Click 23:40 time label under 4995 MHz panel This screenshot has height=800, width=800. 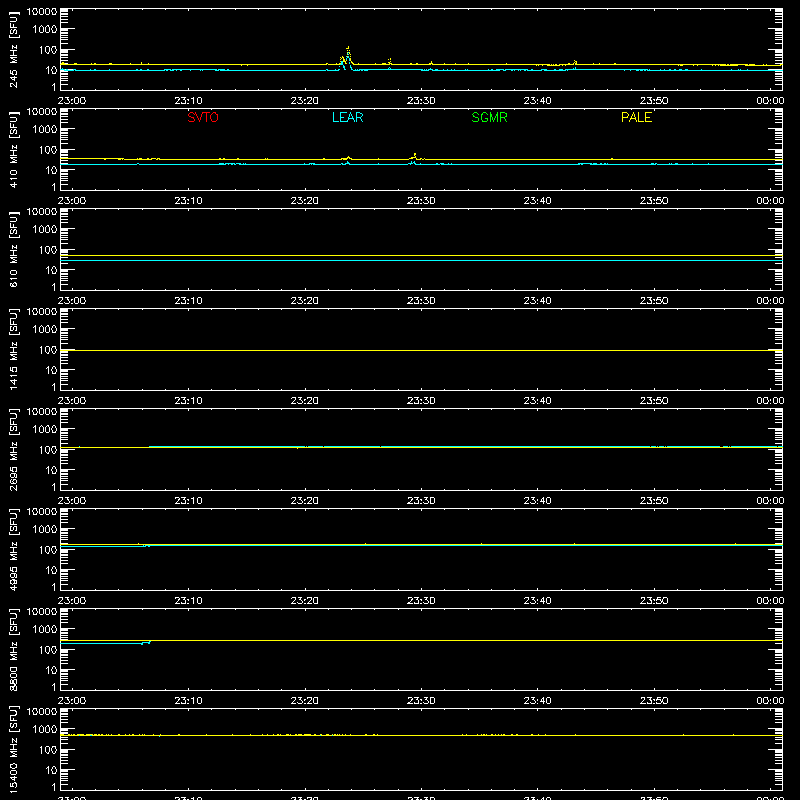(x=537, y=601)
